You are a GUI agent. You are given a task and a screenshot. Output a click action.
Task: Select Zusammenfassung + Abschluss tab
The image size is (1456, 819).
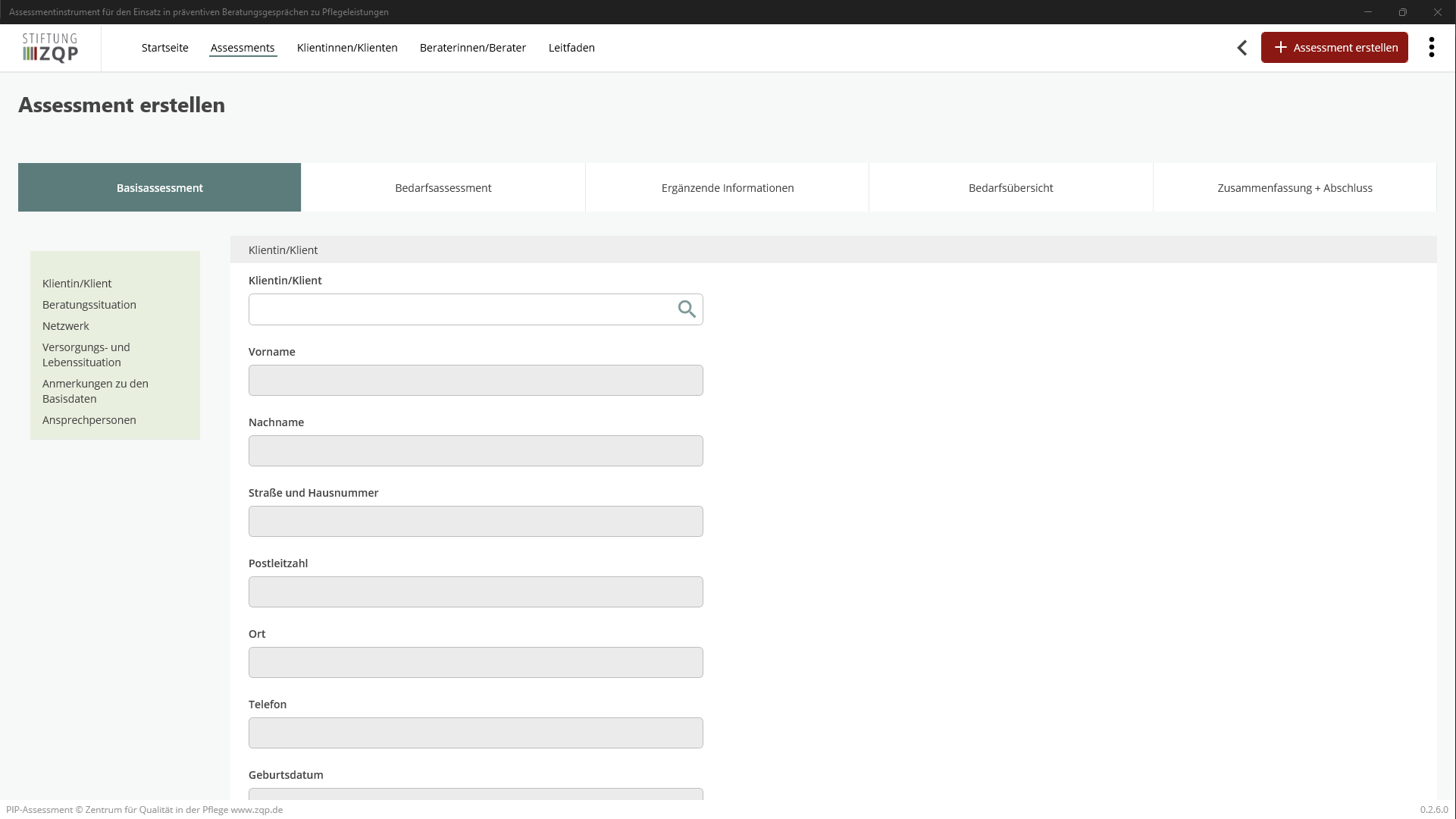(1295, 188)
